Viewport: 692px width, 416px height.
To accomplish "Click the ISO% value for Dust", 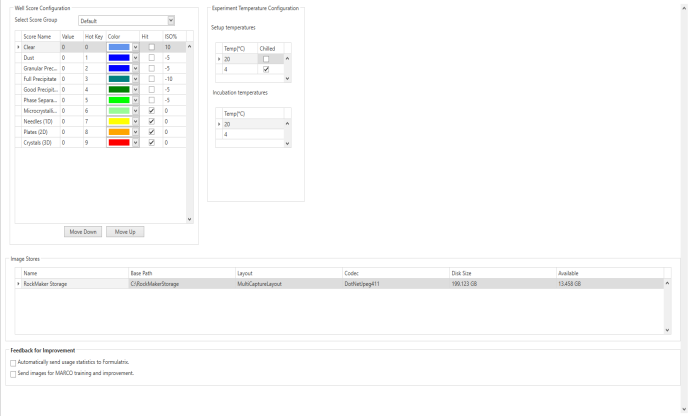I will click(172, 57).
